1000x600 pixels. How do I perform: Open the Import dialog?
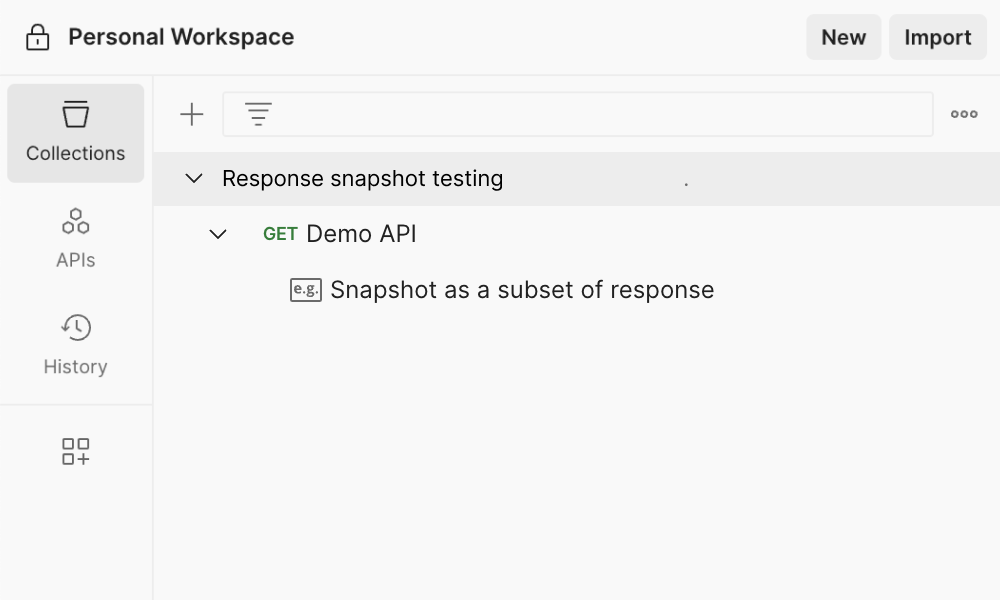click(937, 37)
